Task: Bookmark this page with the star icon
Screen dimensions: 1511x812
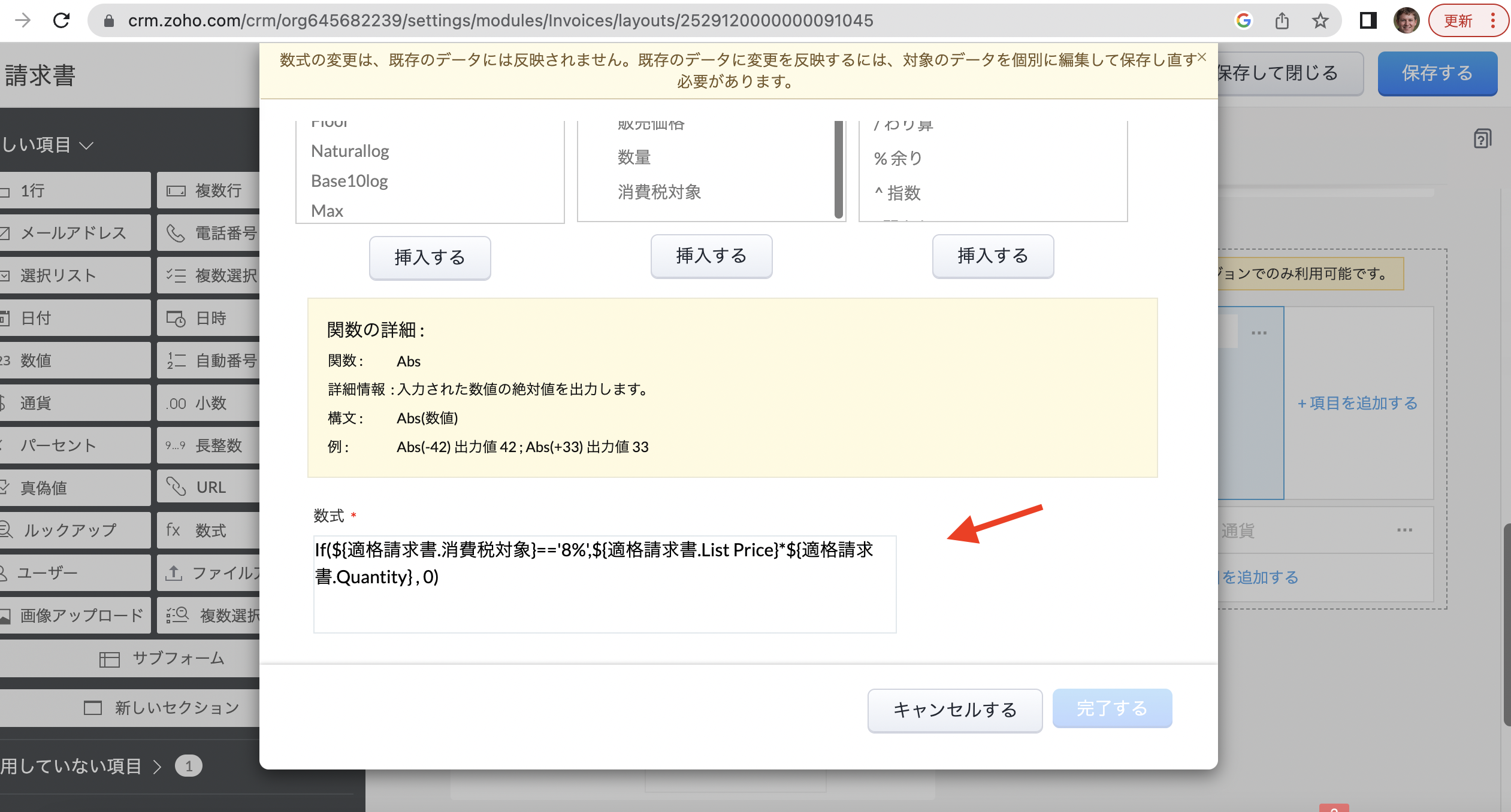Action: (x=1320, y=21)
